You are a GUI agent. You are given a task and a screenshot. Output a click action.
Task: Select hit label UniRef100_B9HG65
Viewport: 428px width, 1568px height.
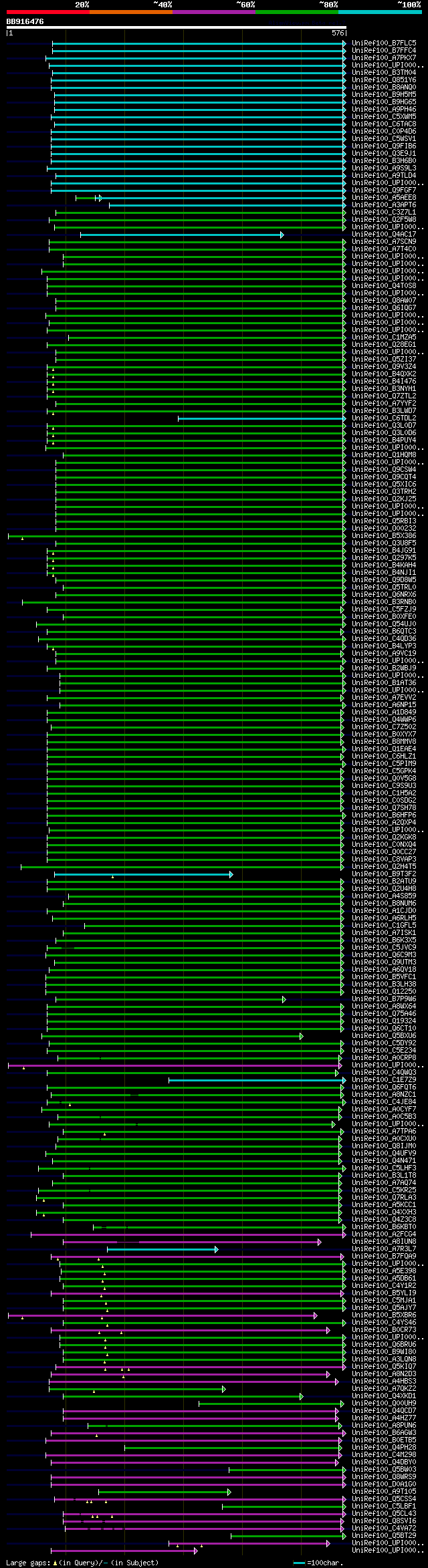point(384,102)
